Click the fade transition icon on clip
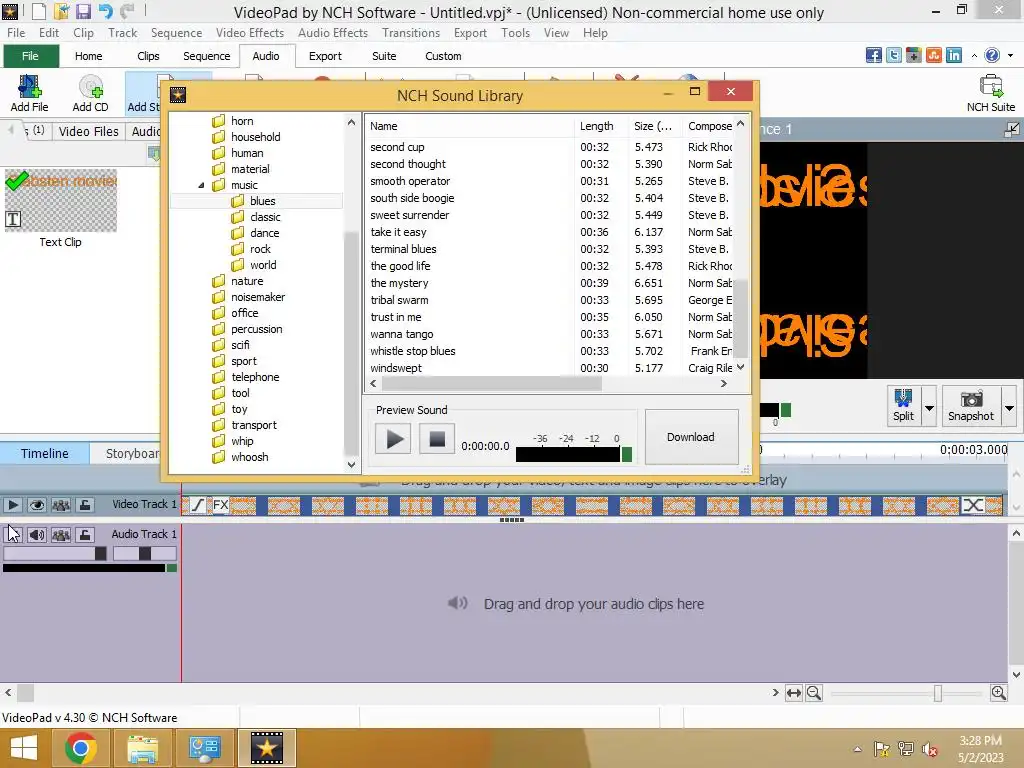The height and width of the screenshot is (768, 1024). tap(198, 505)
